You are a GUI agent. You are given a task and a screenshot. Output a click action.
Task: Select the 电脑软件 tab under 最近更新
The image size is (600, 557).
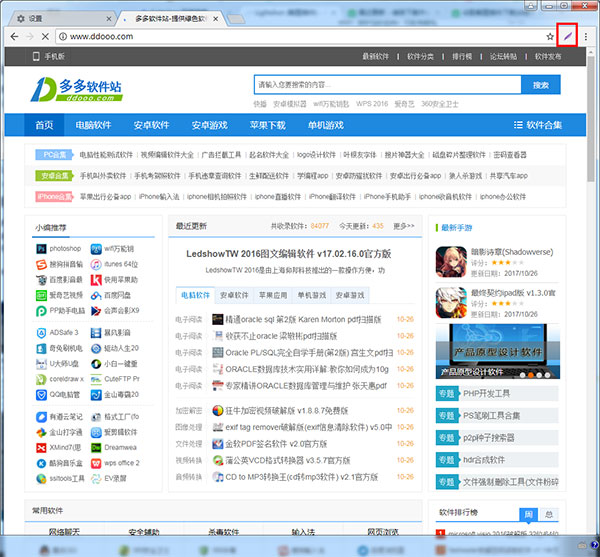196,295
